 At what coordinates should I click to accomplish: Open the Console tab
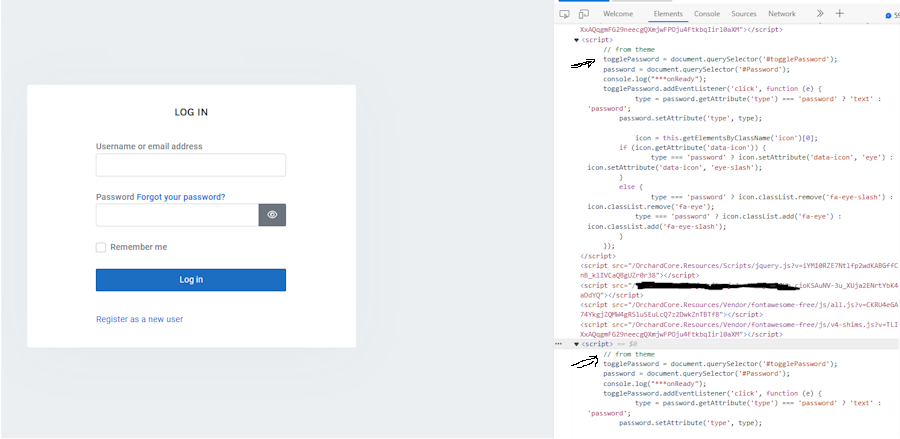point(707,14)
